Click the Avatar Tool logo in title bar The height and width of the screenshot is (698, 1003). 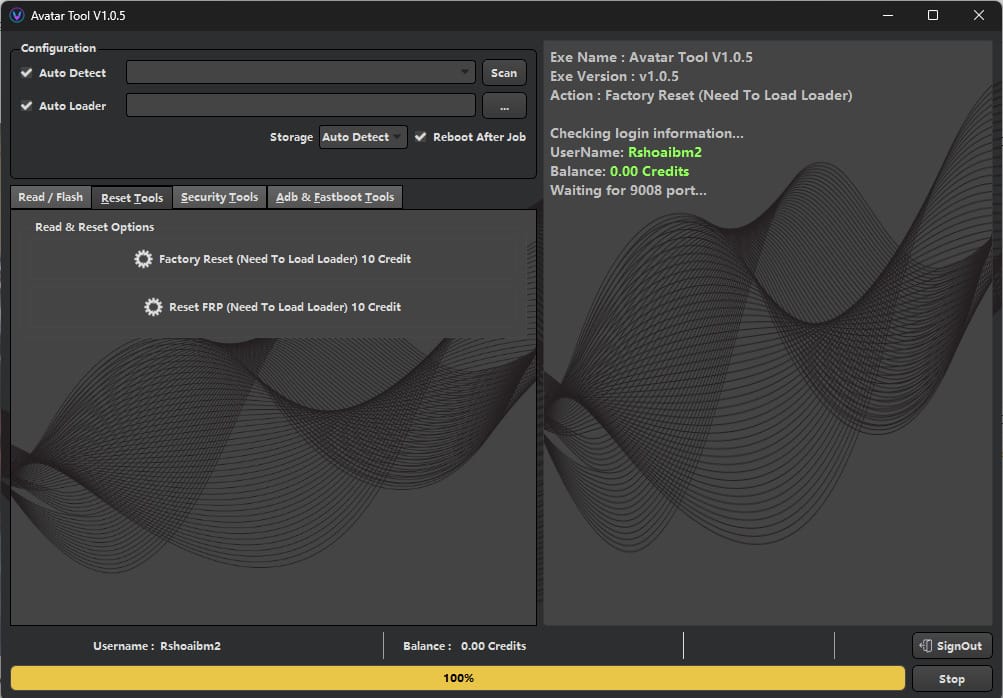tap(16, 15)
